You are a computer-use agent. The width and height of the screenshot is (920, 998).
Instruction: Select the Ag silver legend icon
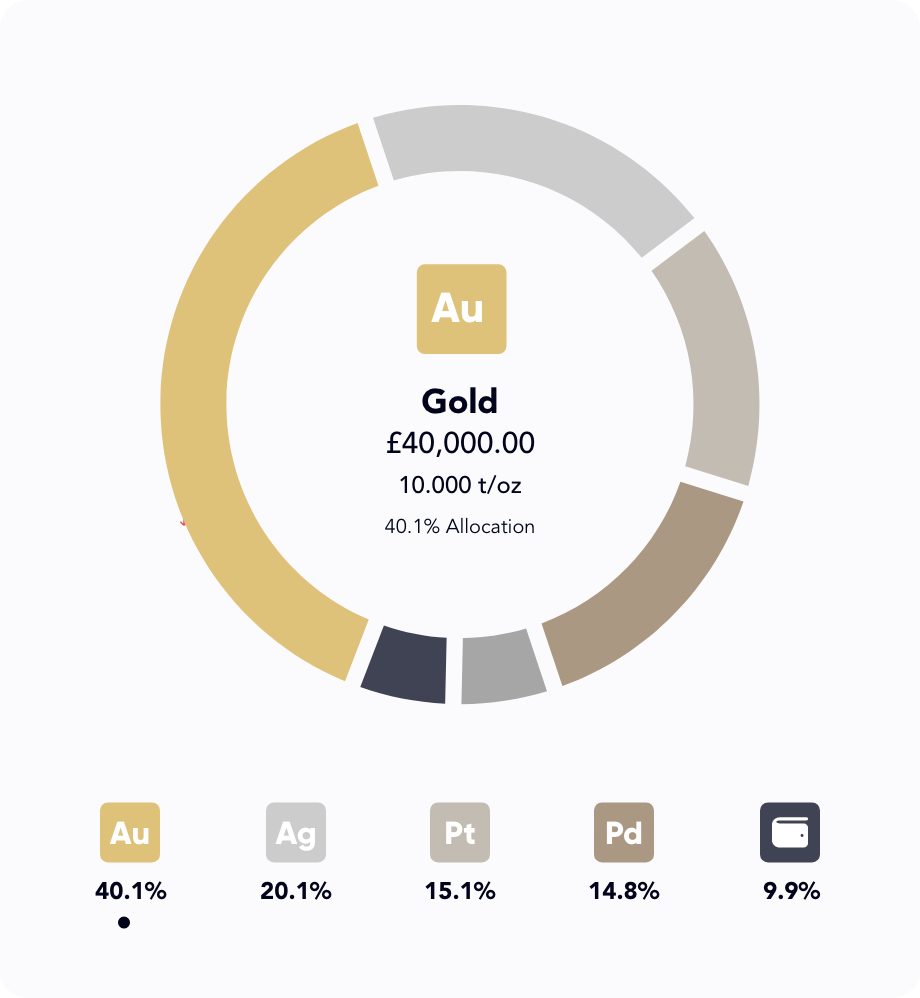pos(296,832)
